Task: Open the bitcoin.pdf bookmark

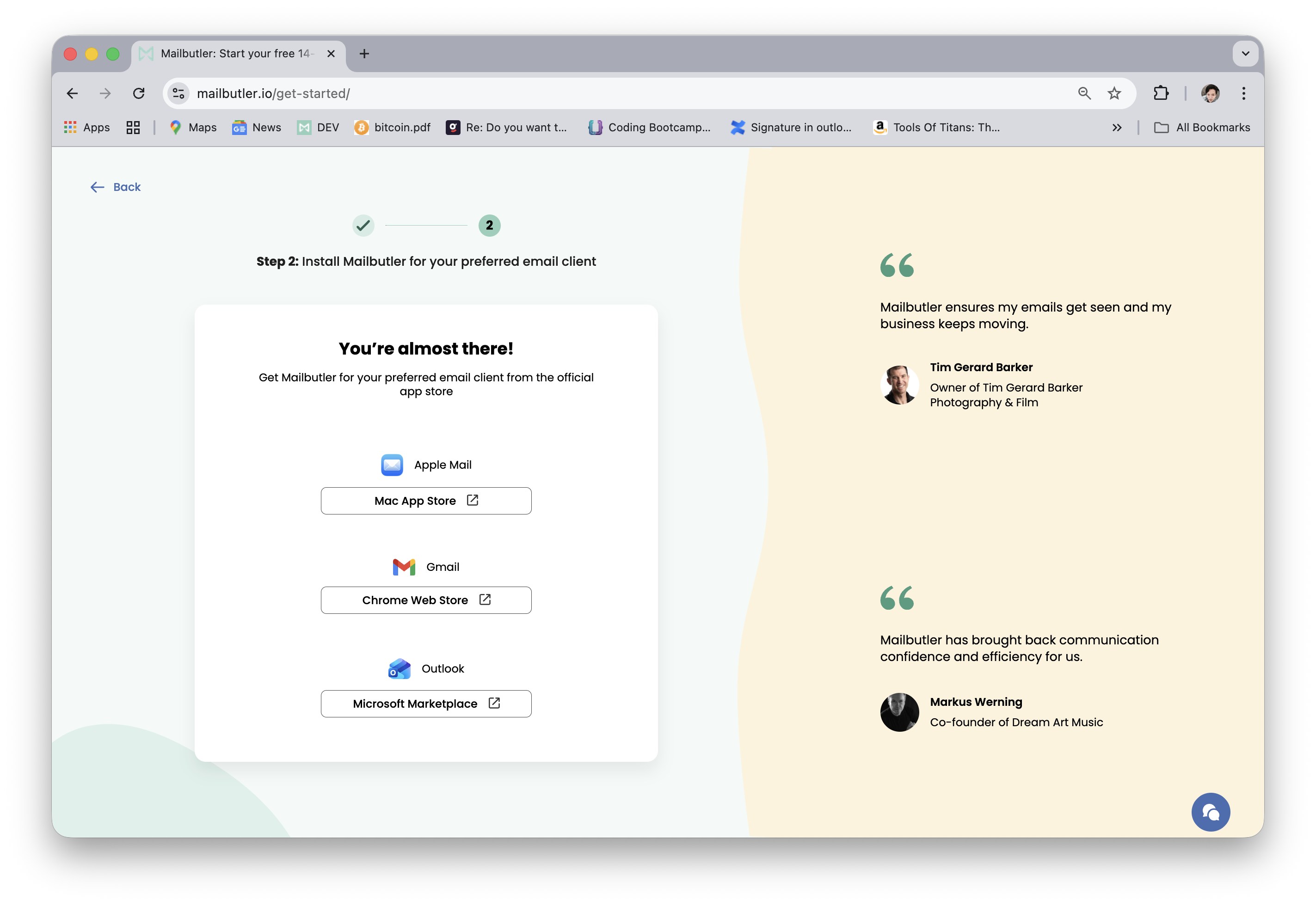Action: pos(392,127)
